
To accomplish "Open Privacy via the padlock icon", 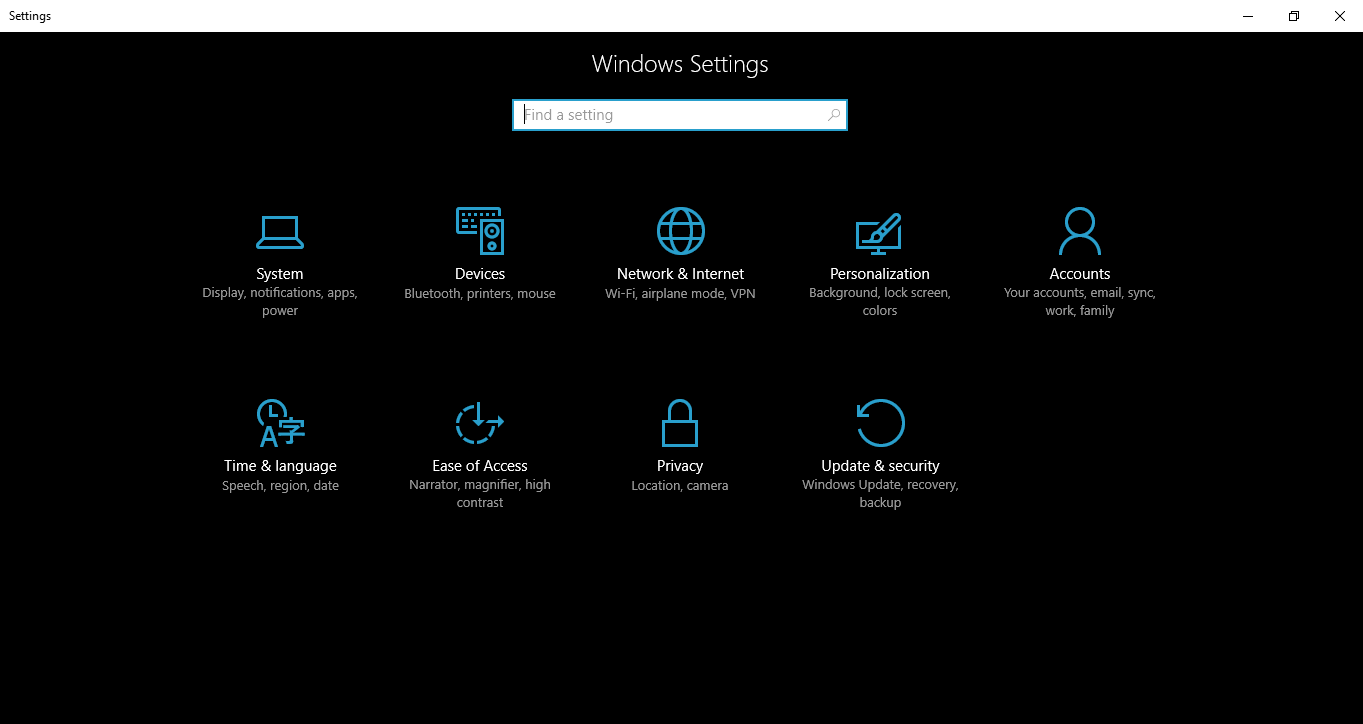I will [680, 423].
